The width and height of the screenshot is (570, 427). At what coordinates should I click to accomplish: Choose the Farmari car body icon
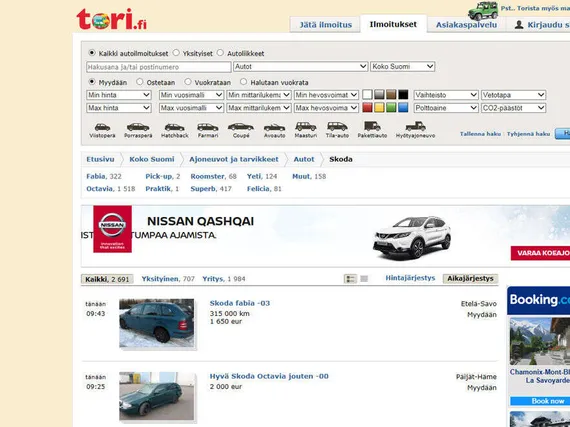(x=208, y=130)
